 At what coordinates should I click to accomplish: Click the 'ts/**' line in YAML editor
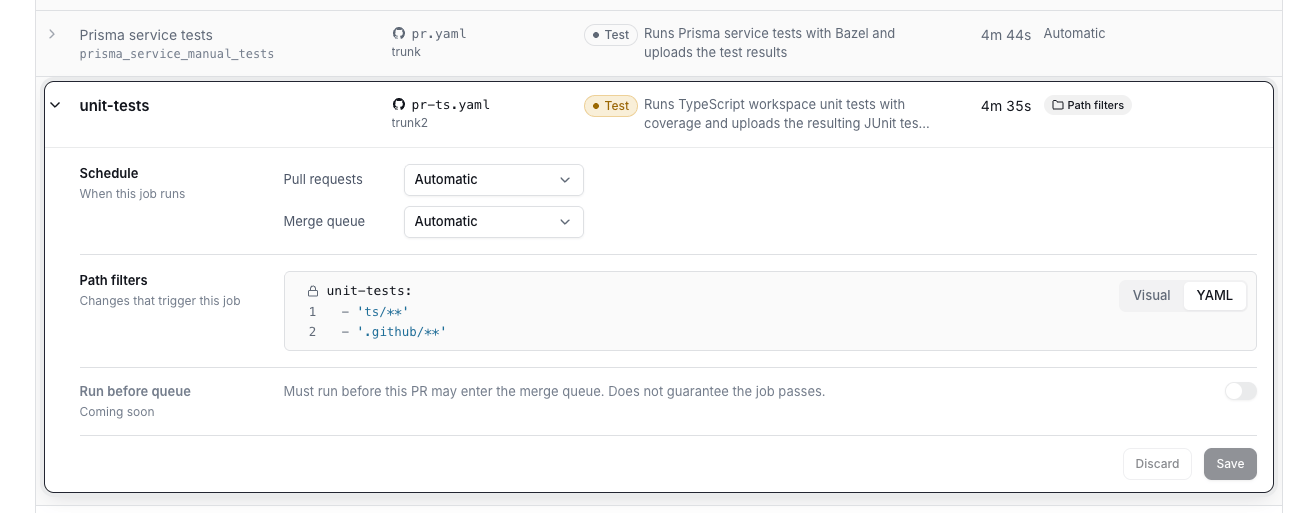(x=382, y=312)
